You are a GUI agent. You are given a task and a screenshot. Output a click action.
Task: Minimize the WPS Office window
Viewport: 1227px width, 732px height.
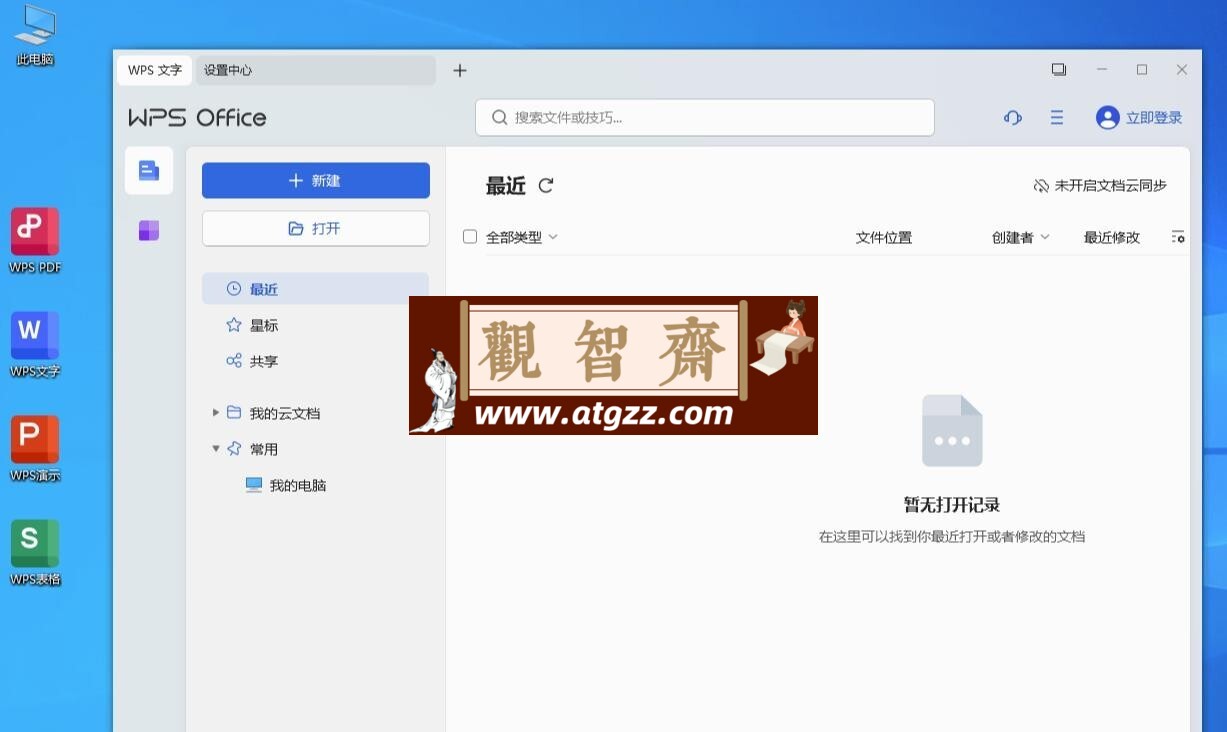point(1102,70)
